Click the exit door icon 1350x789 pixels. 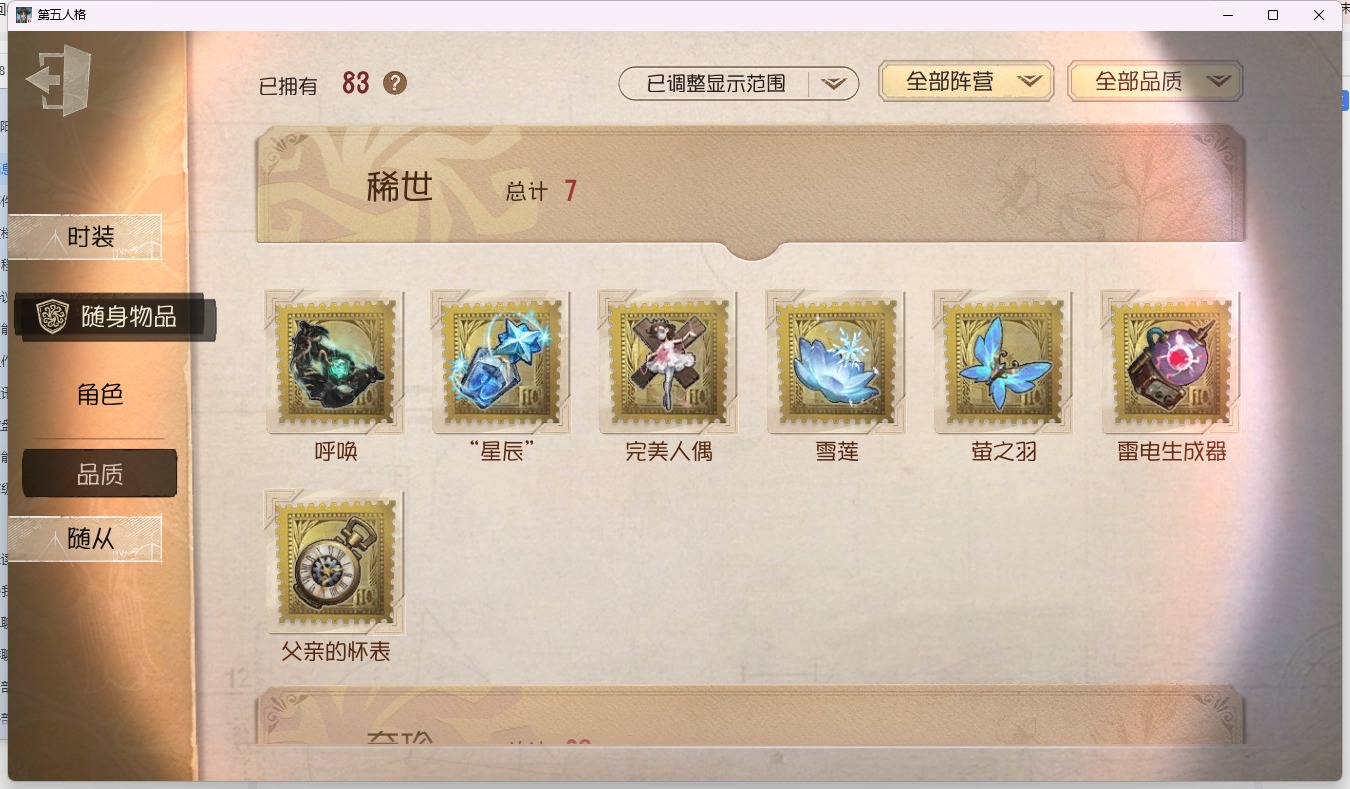[59, 79]
